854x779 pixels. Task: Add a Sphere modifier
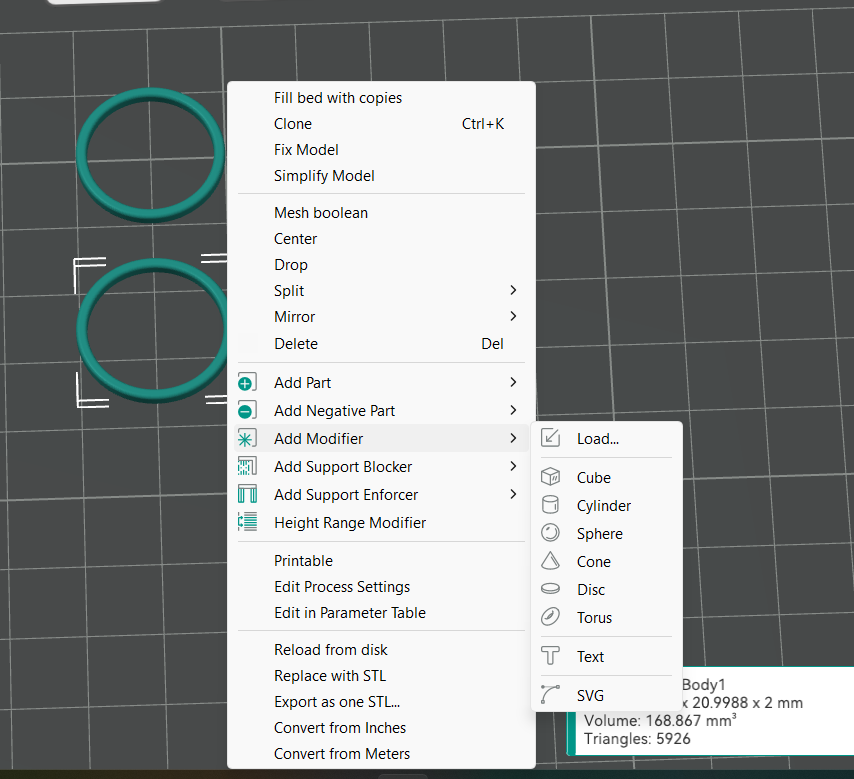pyautogui.click(x=599, y=534)
